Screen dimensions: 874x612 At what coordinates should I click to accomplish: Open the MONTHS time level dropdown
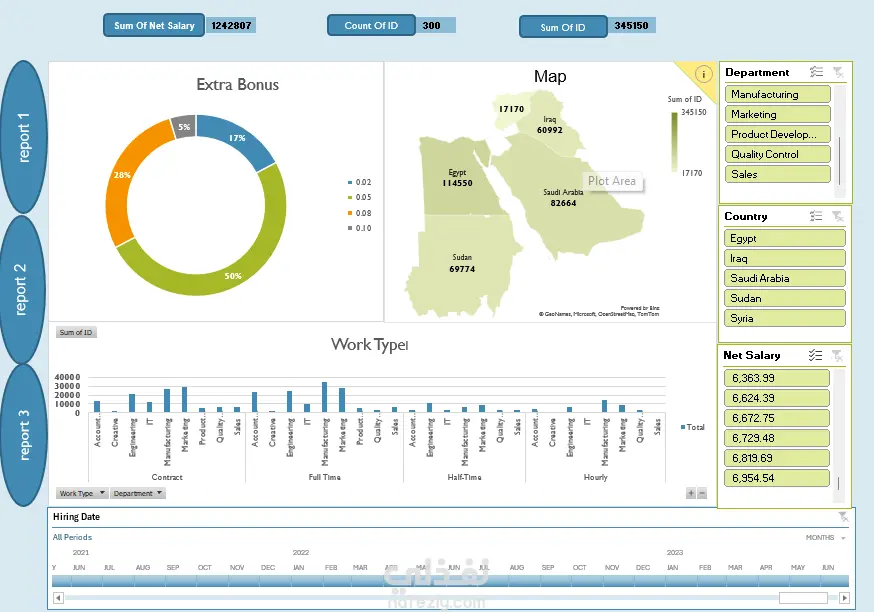(x=826, y=537)
